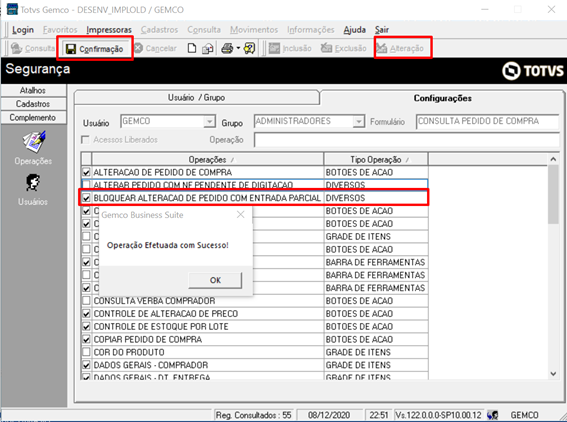Click the list scroll down arrow
This screenshot has height=422, width=567.
[x=553, y=374]
